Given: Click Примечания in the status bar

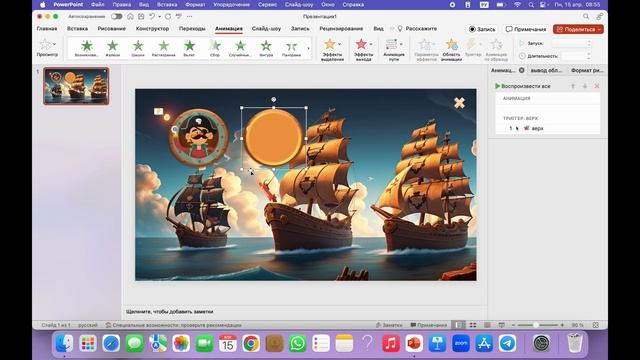Looking at the screenshot, I should coord(429,325).
